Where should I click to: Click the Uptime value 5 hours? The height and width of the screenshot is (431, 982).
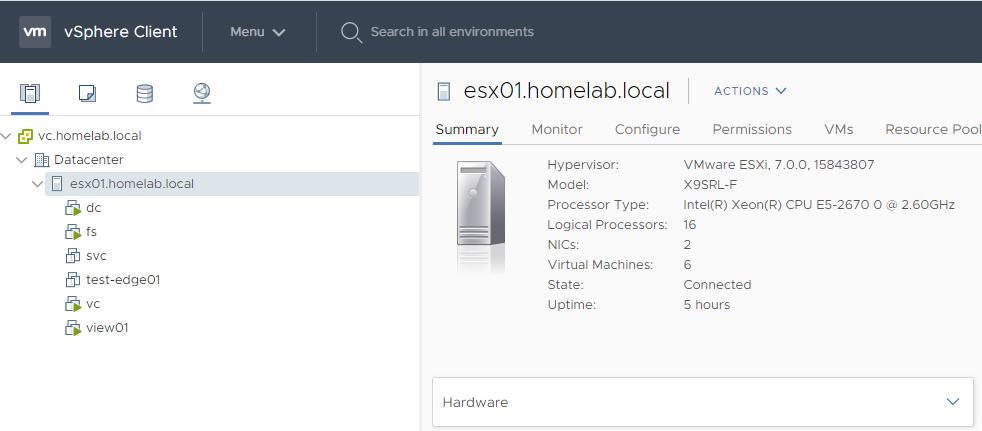[707, 305]
